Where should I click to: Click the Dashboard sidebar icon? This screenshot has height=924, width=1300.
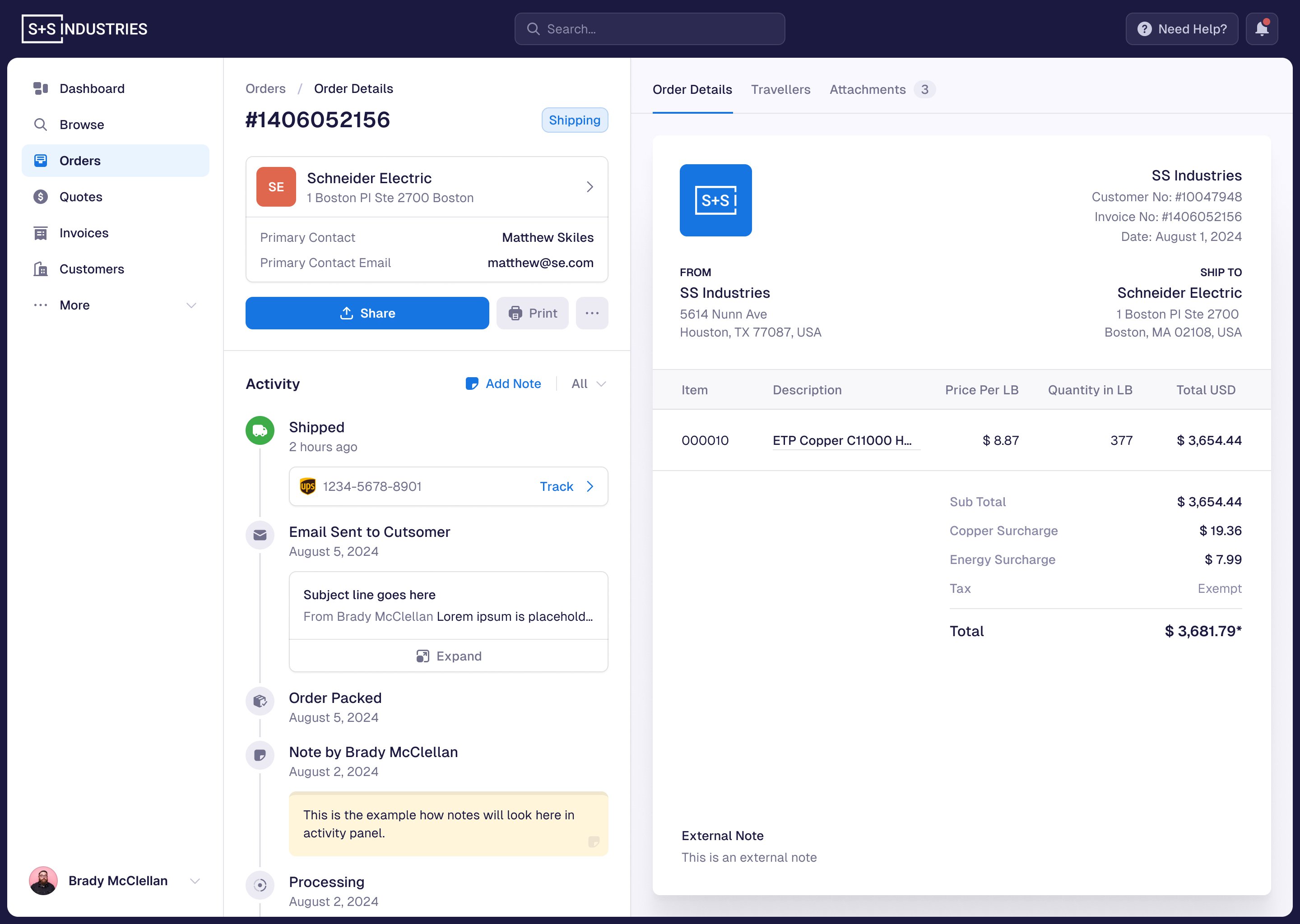point(41,89)
